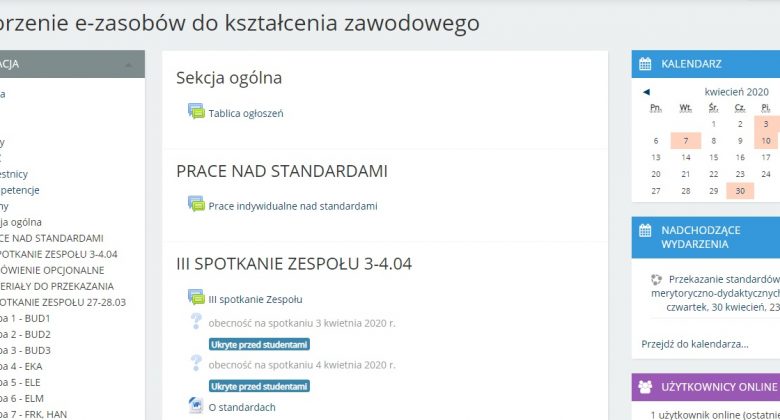This screenshot has height=420, width=780.
Task: Open Tablica ogłoszeń forum icon
Action: (x=196, y=112)
